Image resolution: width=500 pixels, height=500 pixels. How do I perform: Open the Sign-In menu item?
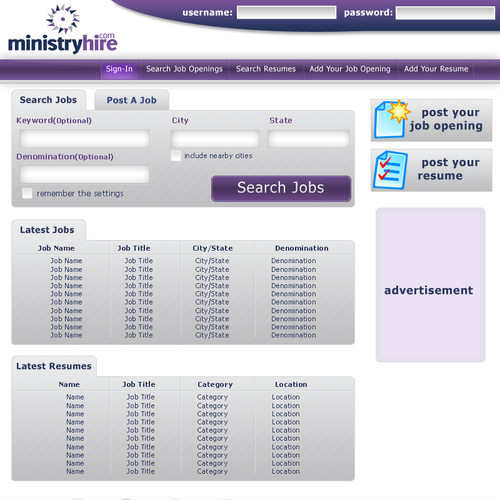pyautogui.click(x=119, y=69)
